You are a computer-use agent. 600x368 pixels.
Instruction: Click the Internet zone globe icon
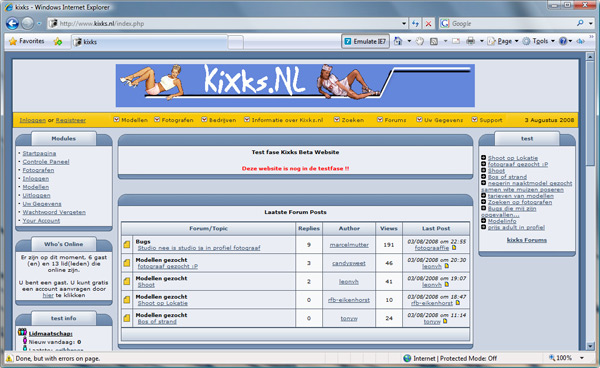coord(407,358)
